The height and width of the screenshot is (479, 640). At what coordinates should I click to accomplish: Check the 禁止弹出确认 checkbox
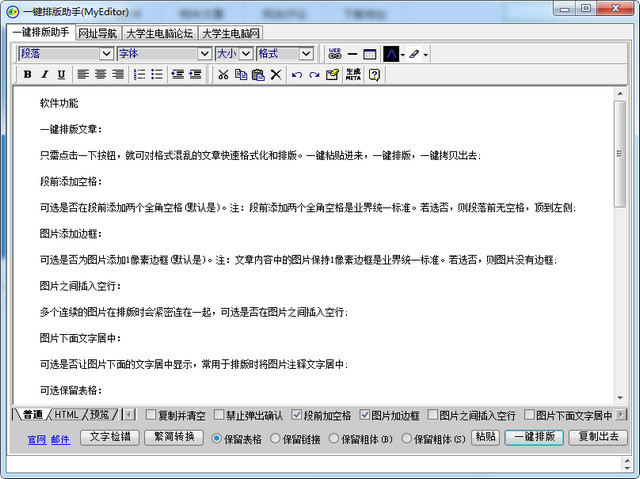pos(219,415)
